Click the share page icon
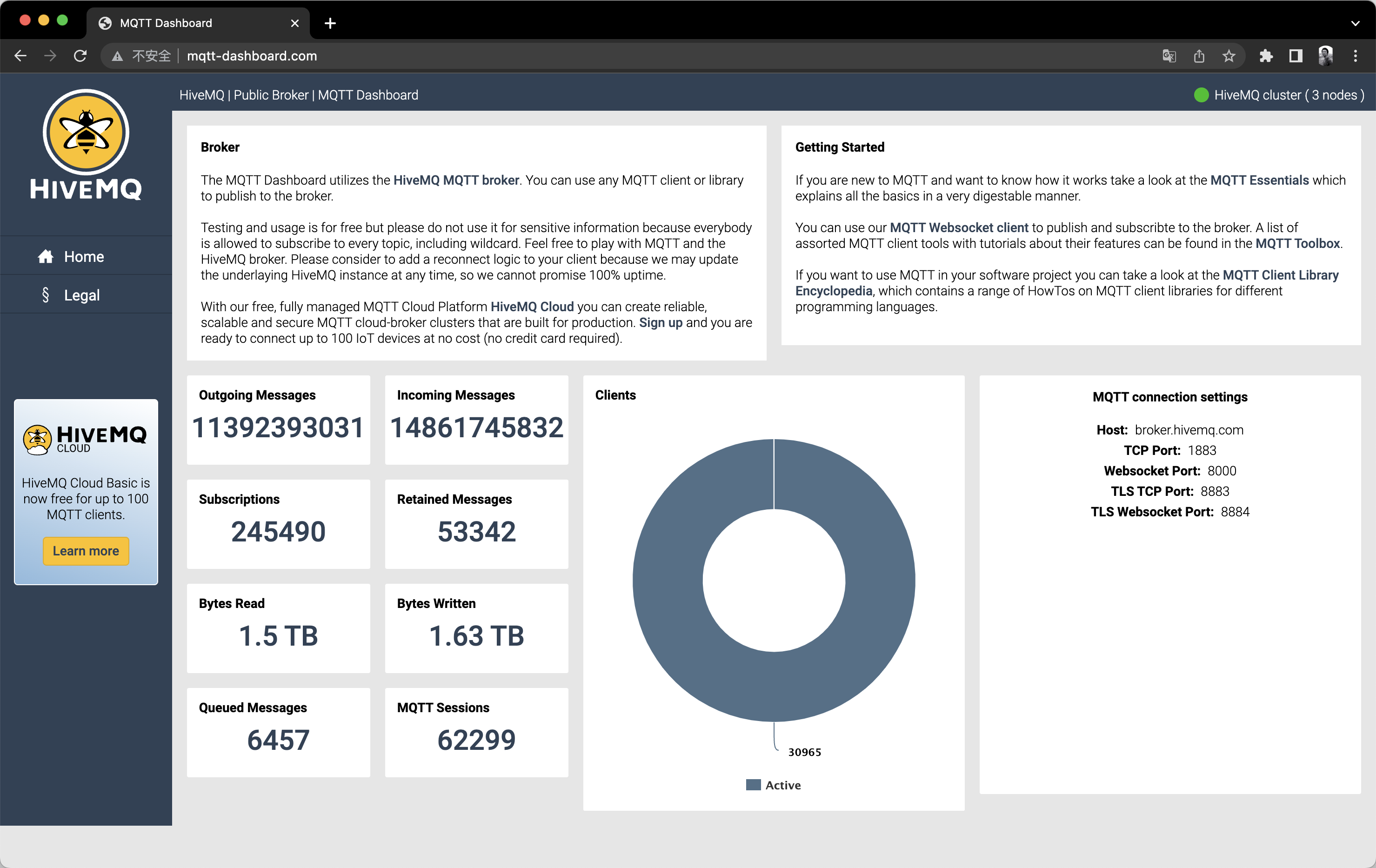 coord(1199,56)
